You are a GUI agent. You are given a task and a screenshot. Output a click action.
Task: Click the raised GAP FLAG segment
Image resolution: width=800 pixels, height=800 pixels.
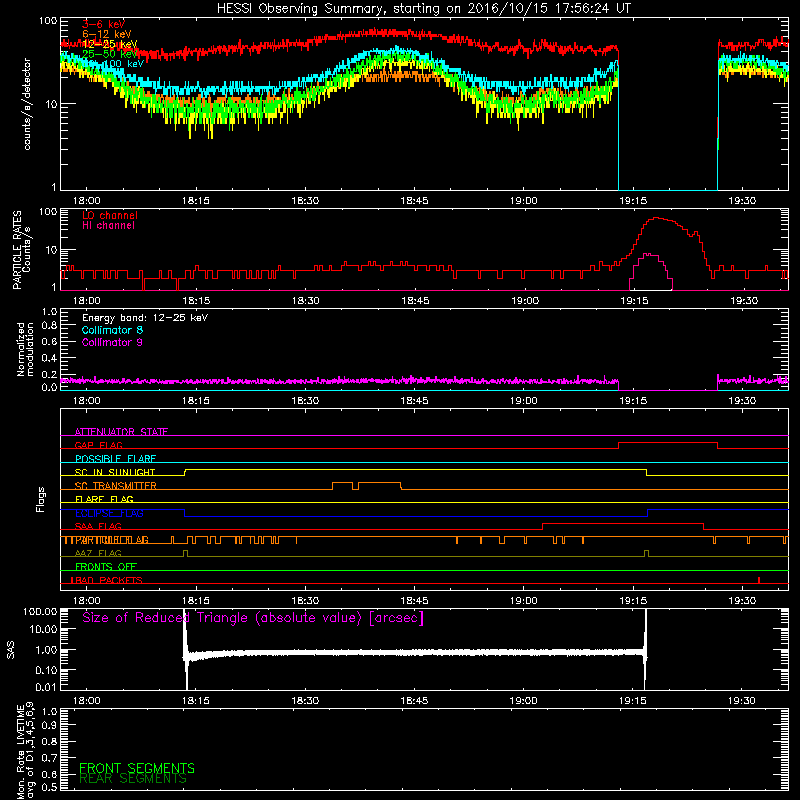coord(668,443)
